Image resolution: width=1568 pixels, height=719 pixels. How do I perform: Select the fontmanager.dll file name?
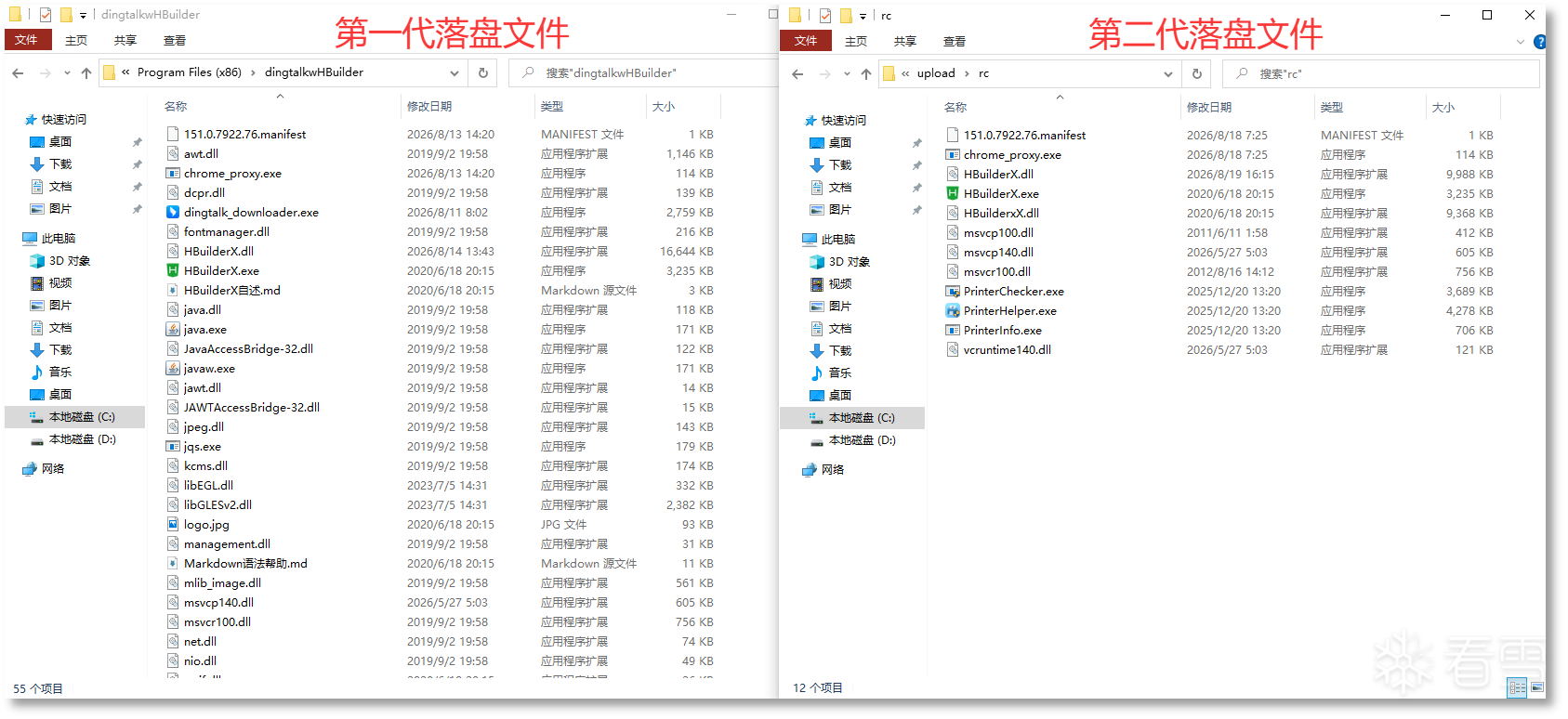tap(227, 231)
